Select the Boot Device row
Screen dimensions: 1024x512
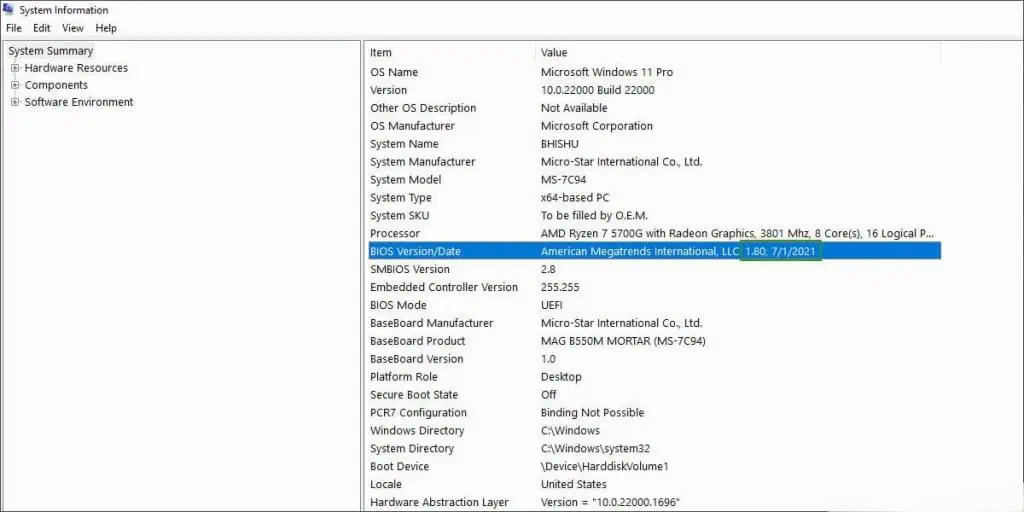point(653,467)
